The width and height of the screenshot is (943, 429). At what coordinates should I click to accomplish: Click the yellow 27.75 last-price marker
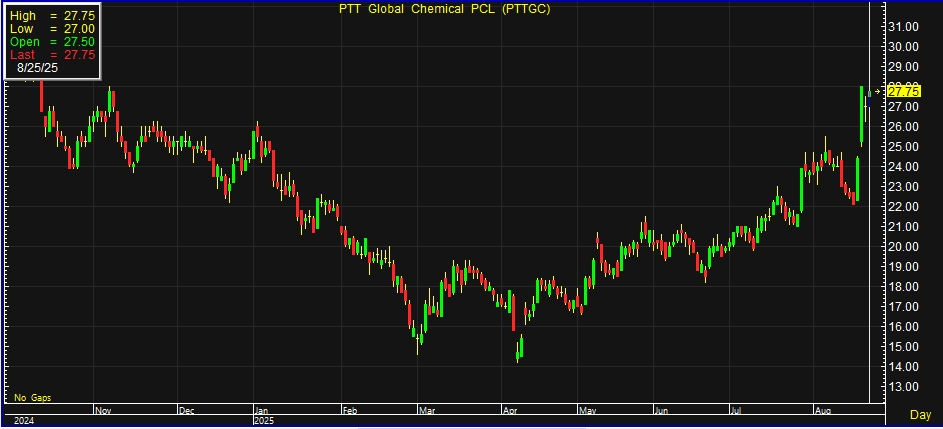[x=903, y=91]
